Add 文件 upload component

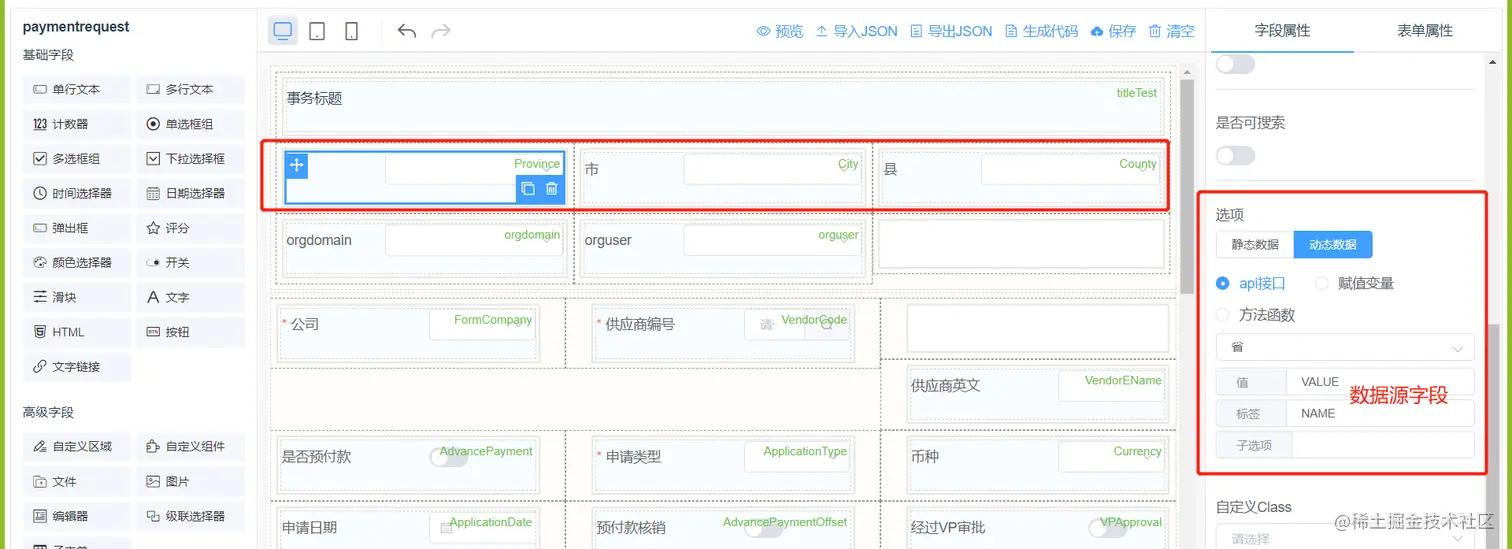(77, 481)
